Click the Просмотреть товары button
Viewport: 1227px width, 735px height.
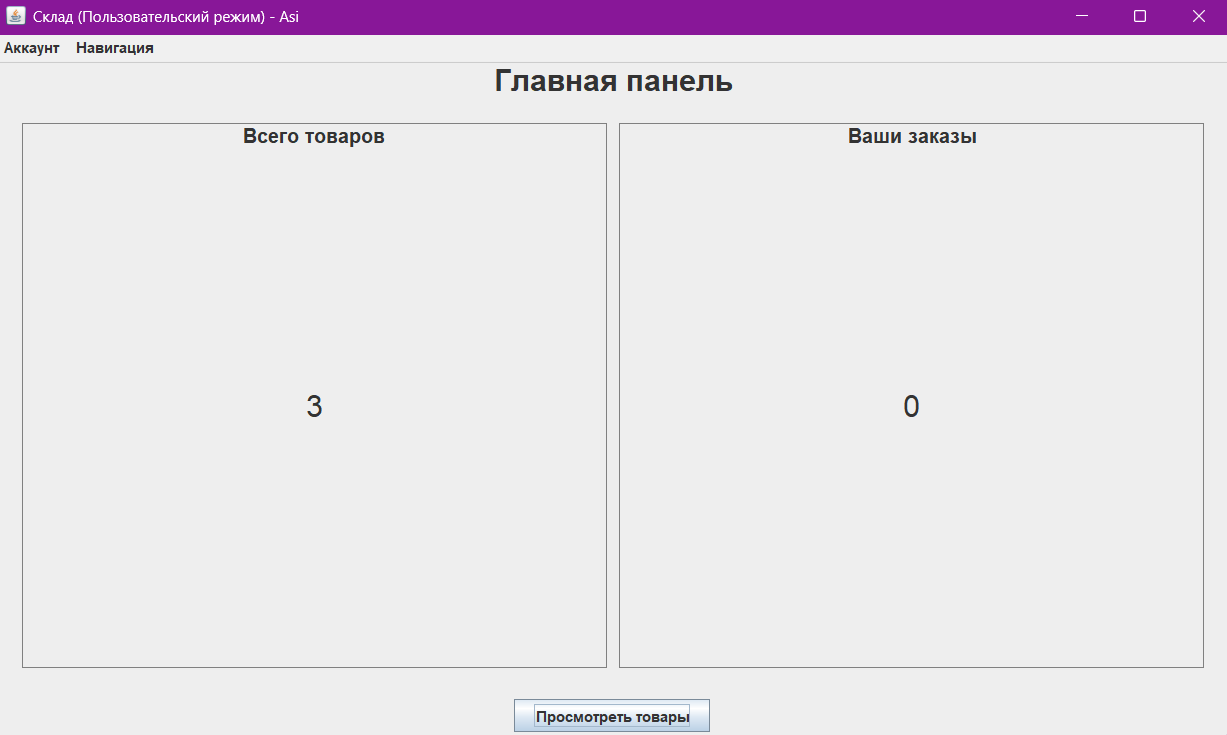click(612, 716)
